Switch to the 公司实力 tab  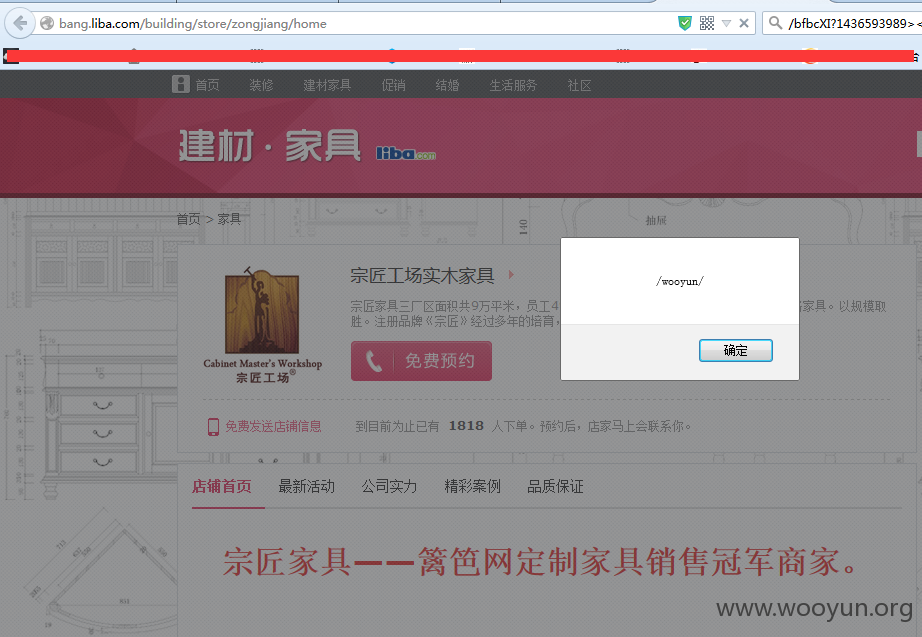[389, 486]
